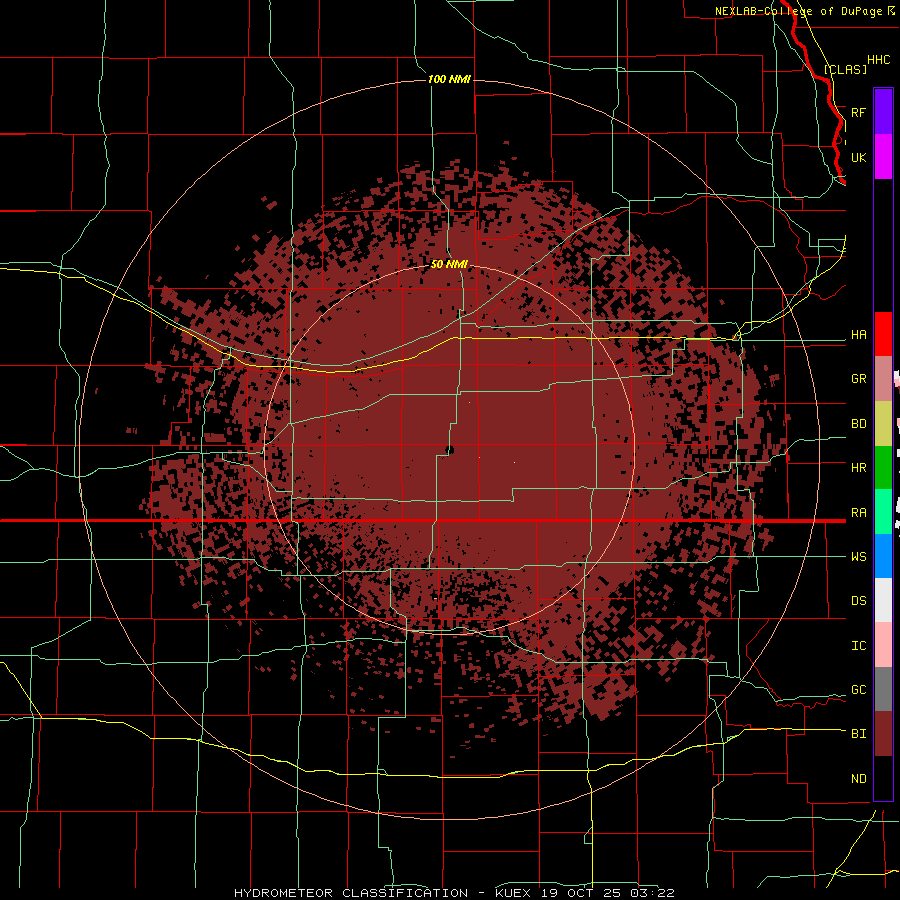Click the BI legend label
This screenshot has height=900, width=900.
(858, 734)
